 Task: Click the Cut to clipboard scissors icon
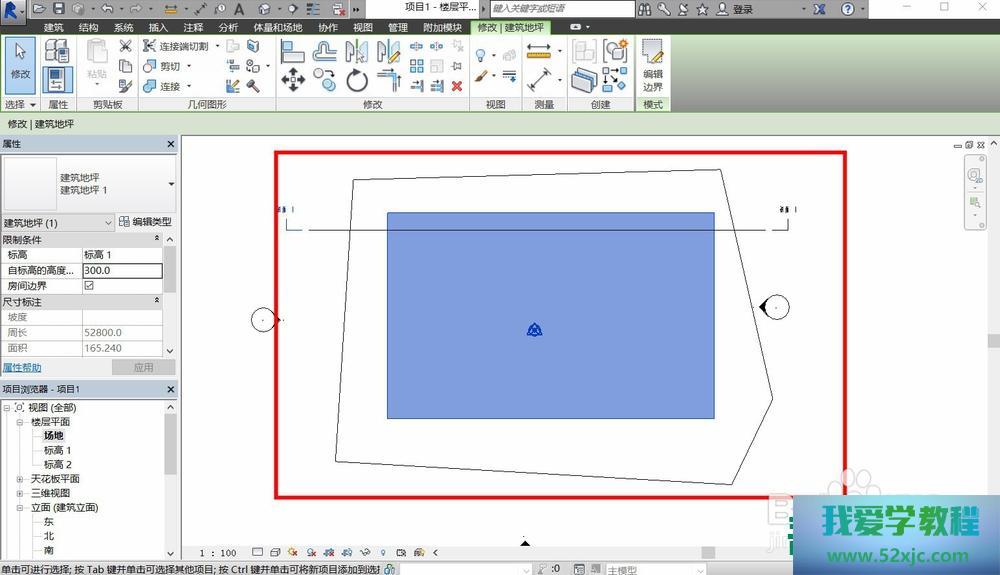(125, 46)
